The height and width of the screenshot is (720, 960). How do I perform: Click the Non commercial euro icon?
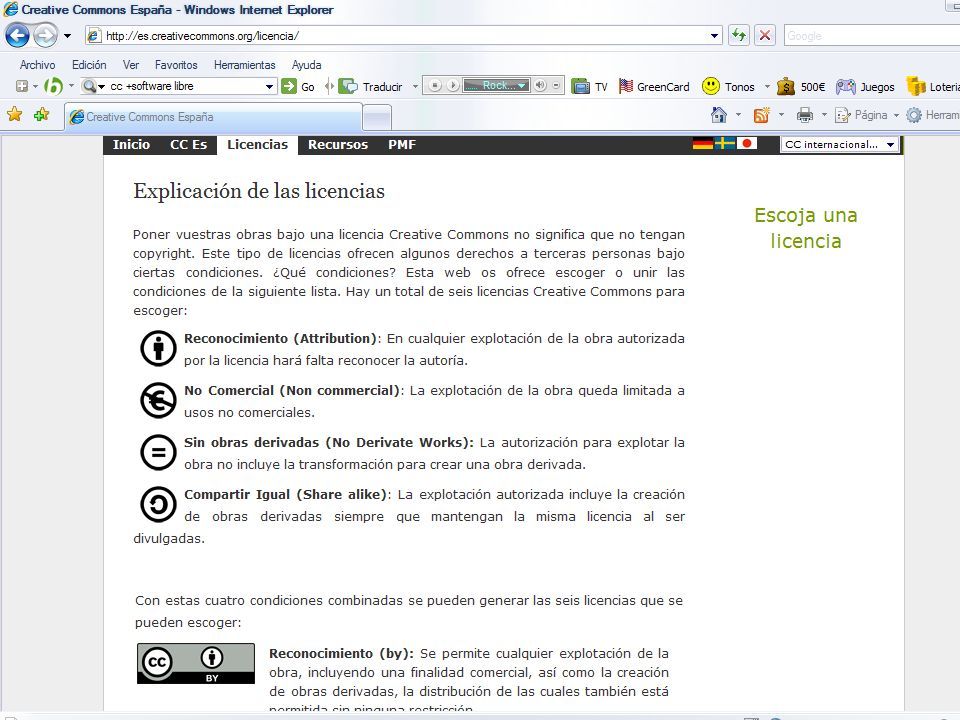click(x=158, y=400)
